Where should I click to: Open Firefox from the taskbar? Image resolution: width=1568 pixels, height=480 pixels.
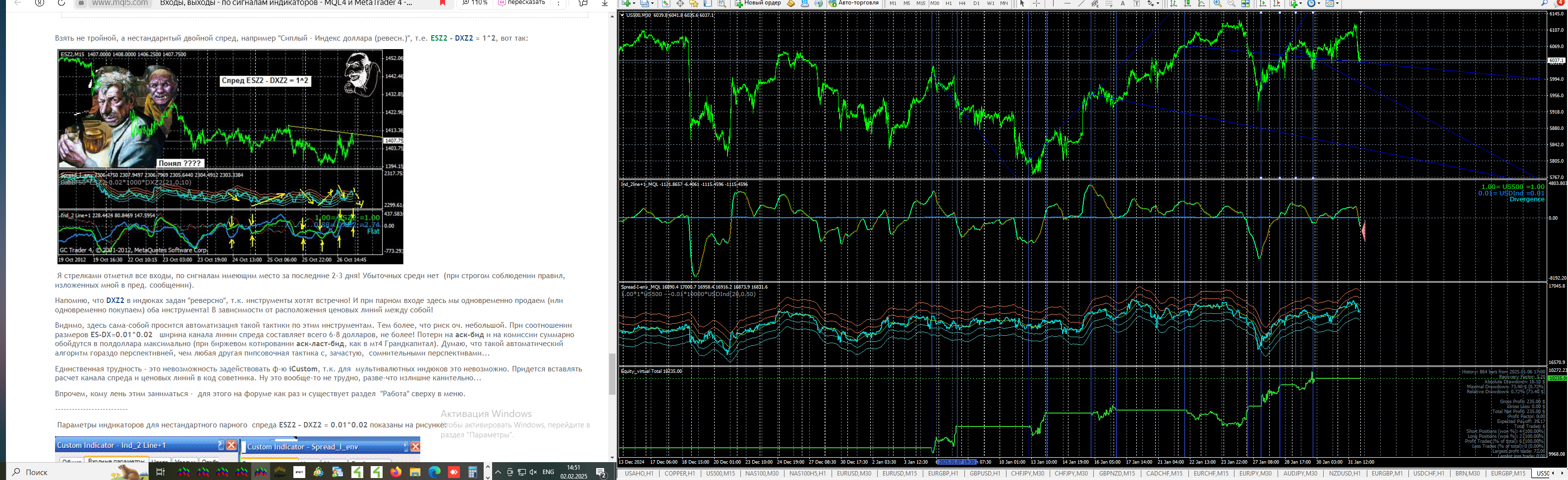coord(396,472)
